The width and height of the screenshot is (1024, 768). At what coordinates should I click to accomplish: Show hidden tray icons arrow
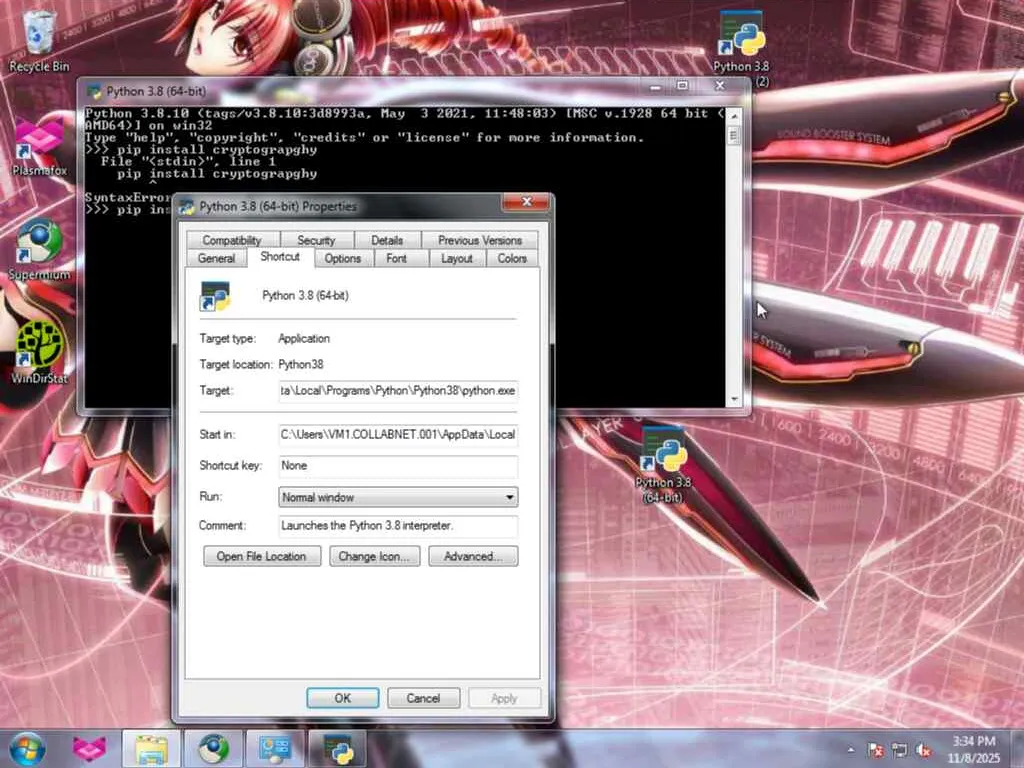[x=851, y=750]
